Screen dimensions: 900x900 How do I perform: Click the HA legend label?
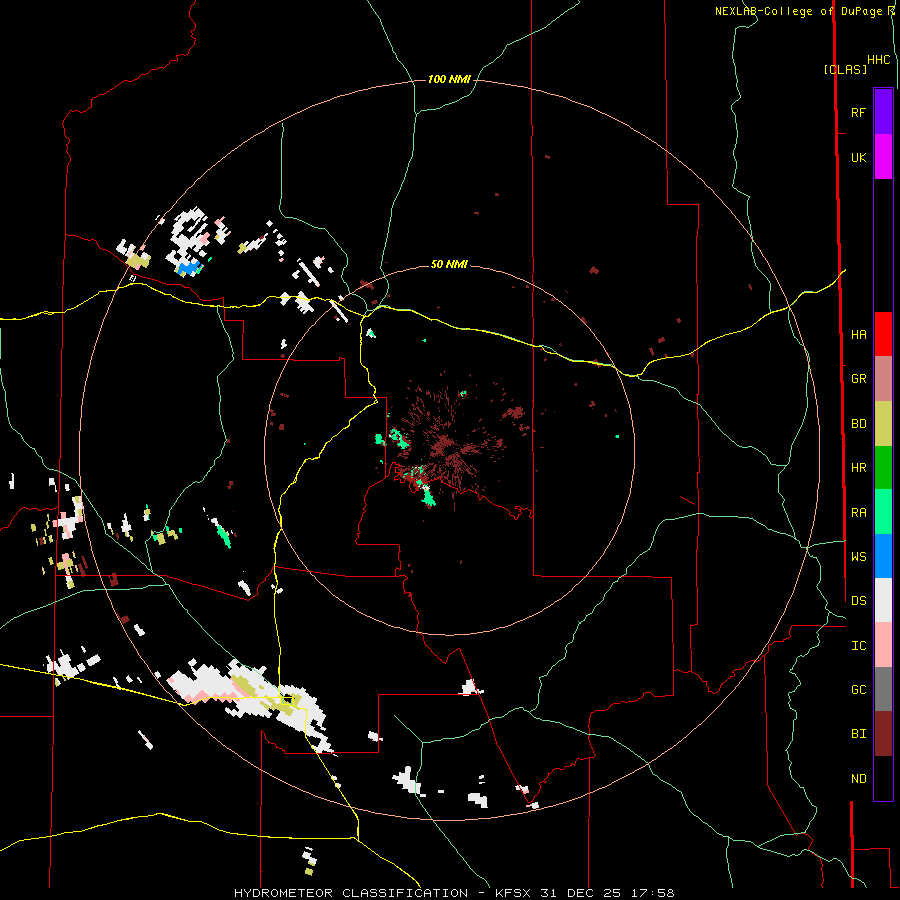pyautogui.click(x=858, y=335)
